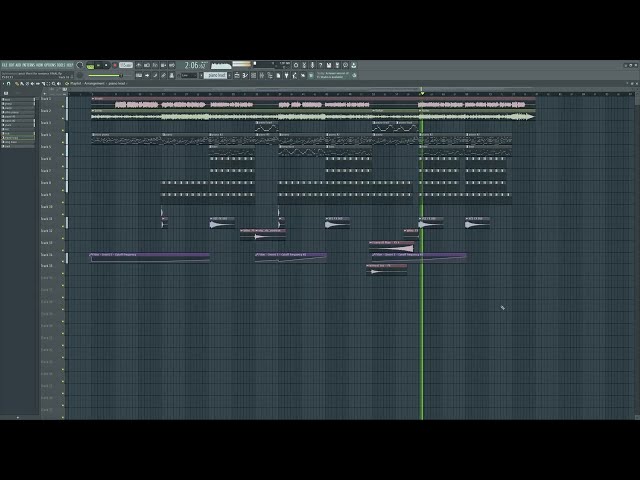Mute Track 6 with its green switch
Viewport: 640px width, 480px height.
(63, 167)
